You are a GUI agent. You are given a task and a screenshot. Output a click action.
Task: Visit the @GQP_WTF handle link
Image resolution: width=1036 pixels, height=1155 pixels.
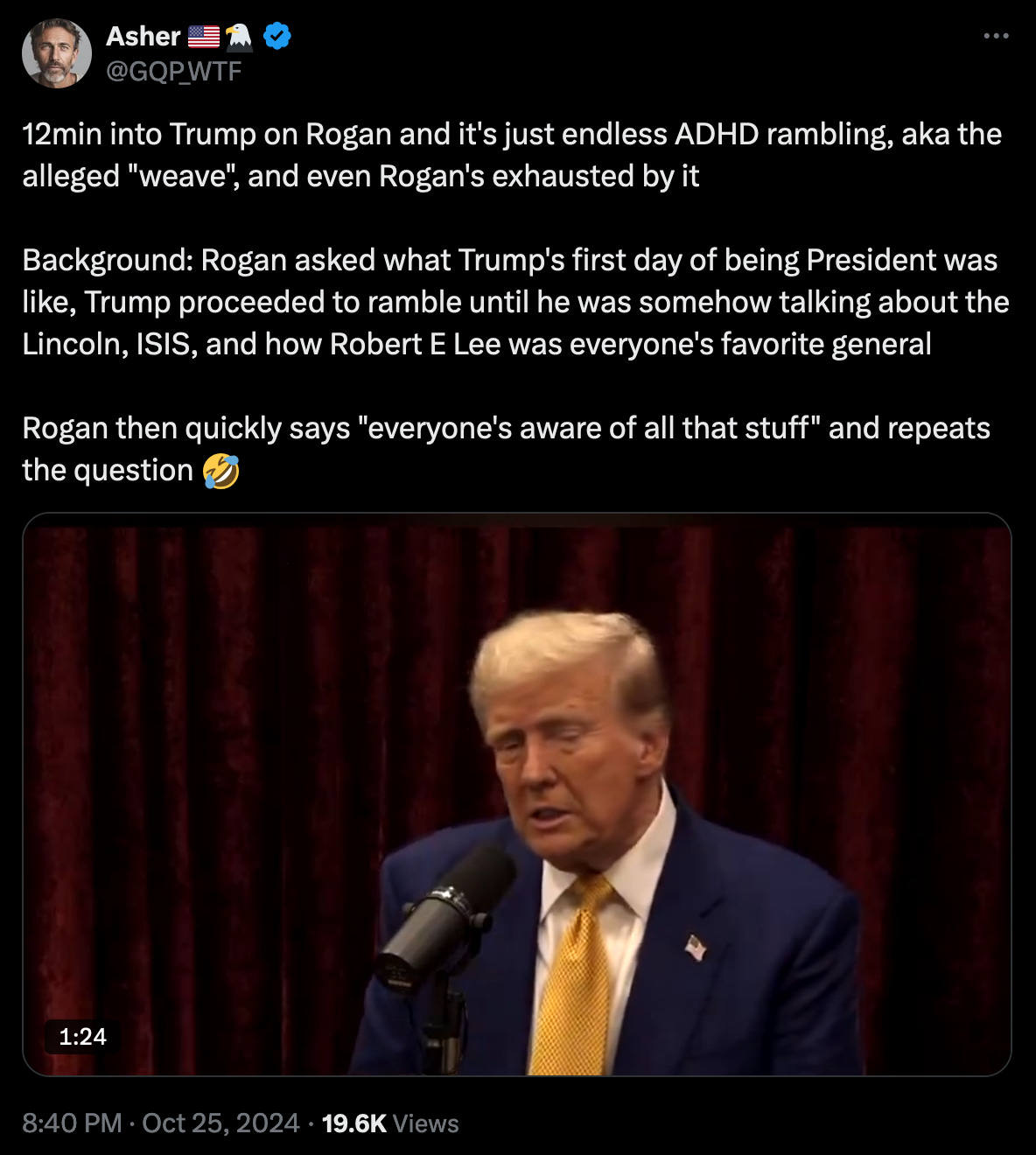pyautogui.click(x=173, y=71)
